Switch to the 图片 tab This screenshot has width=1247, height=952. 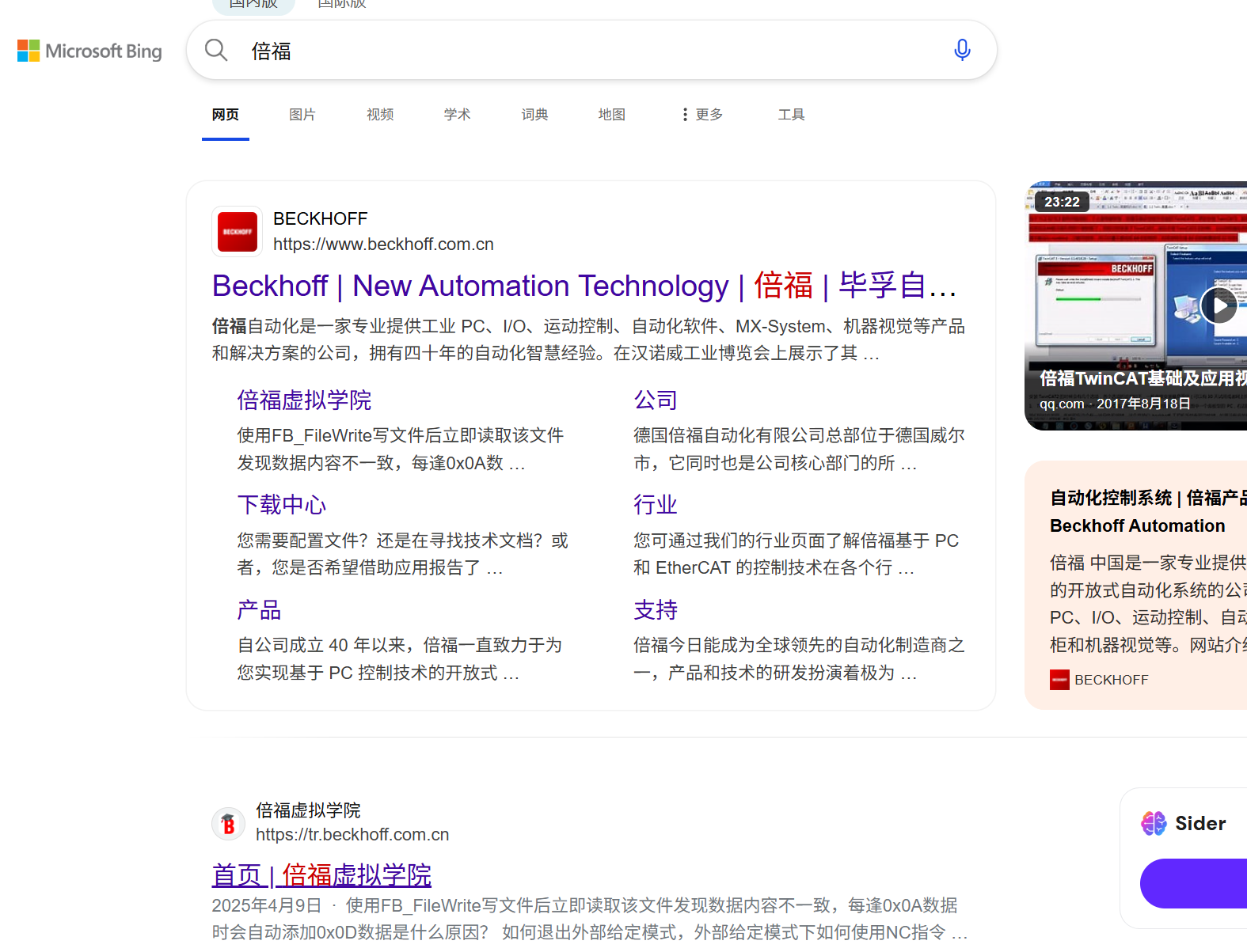(x=302, y=115)
